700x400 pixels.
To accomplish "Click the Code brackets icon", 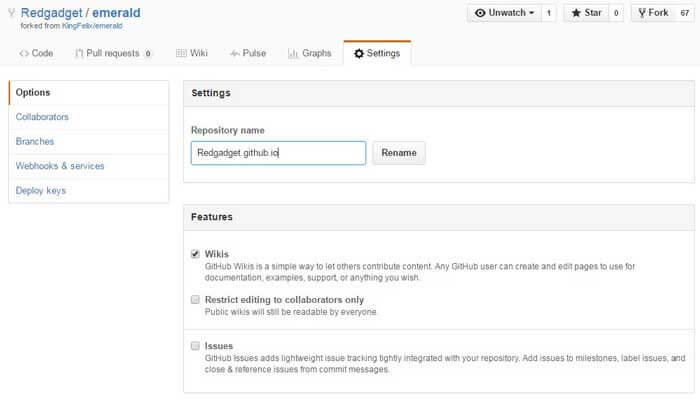I will coord(24,54).
